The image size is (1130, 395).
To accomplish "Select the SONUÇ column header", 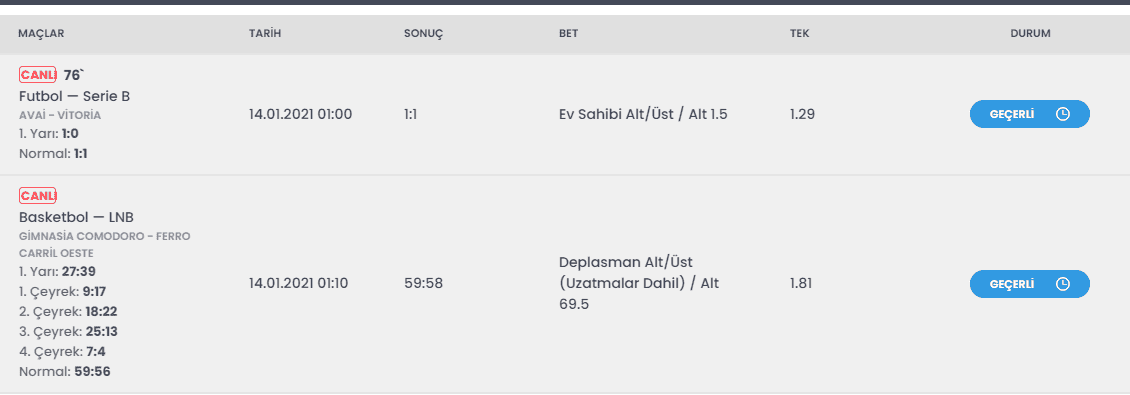I will (x=422, y=34).
